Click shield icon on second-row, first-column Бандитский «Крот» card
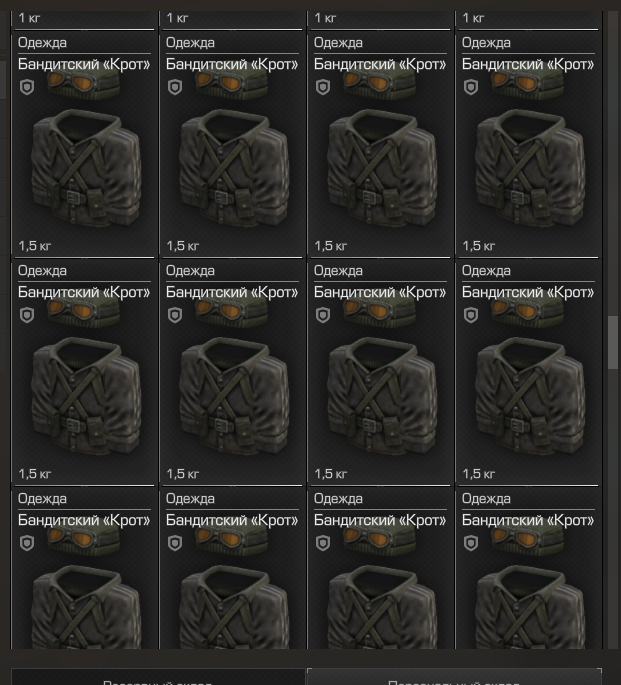Viewport: 621px width, 685px height. point(27,315)
